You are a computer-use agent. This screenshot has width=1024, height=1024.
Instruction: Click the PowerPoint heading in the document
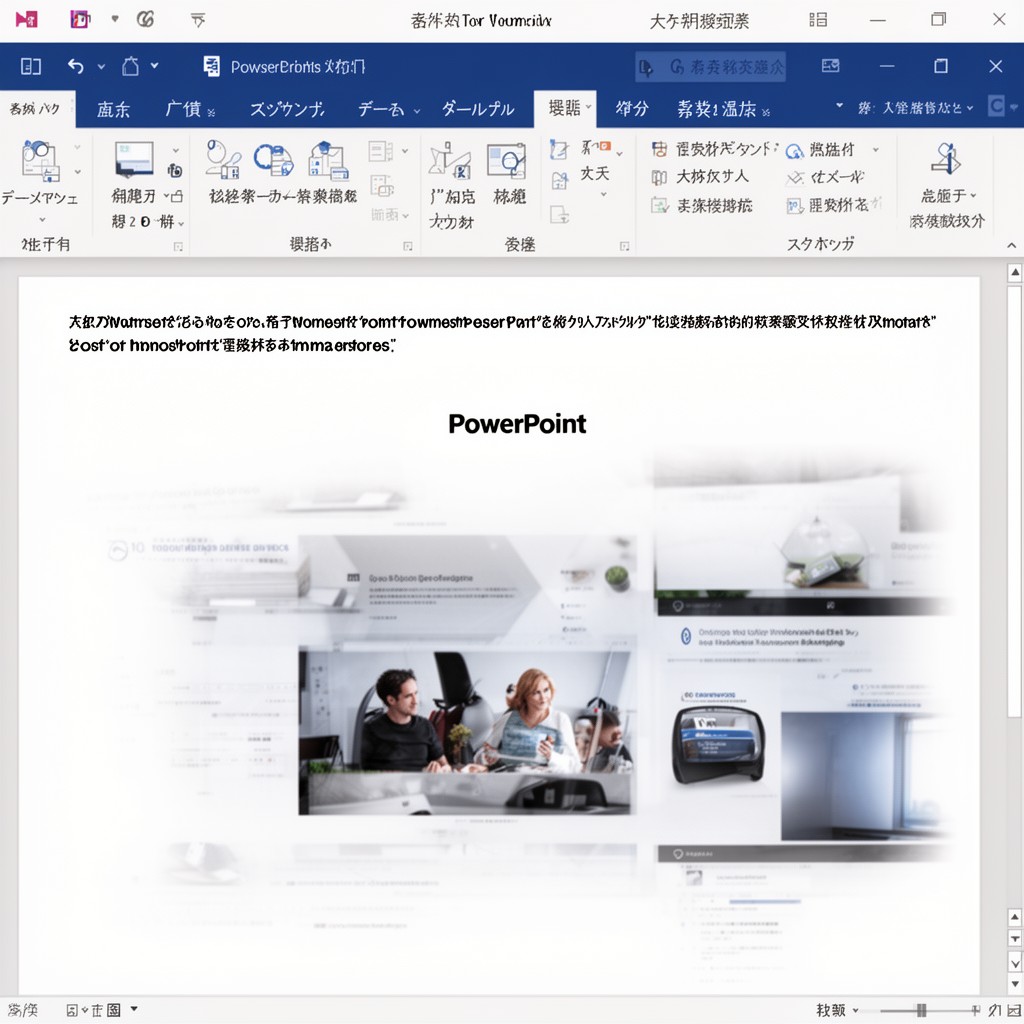click(x=517, y=424)
